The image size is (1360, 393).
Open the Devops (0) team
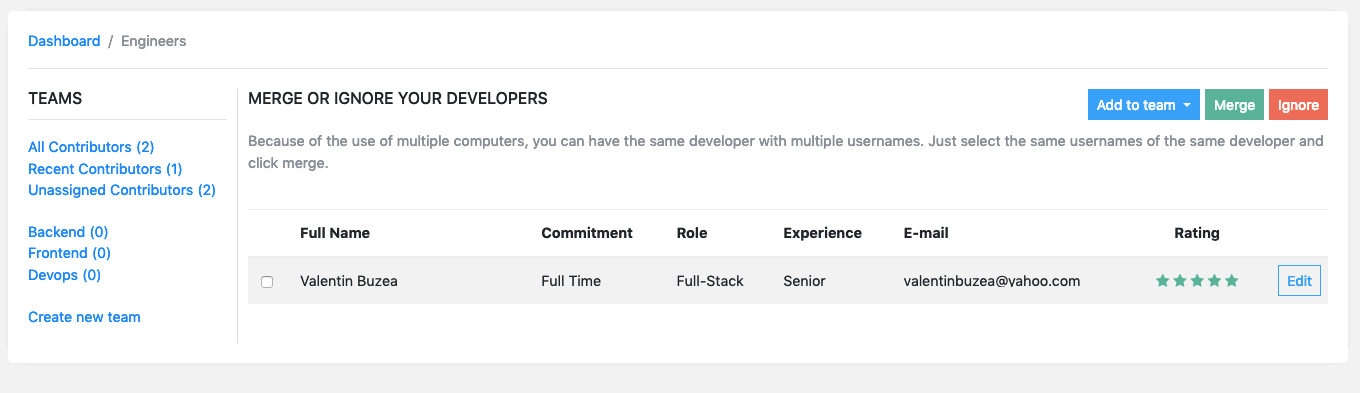[x=64, y=275]
